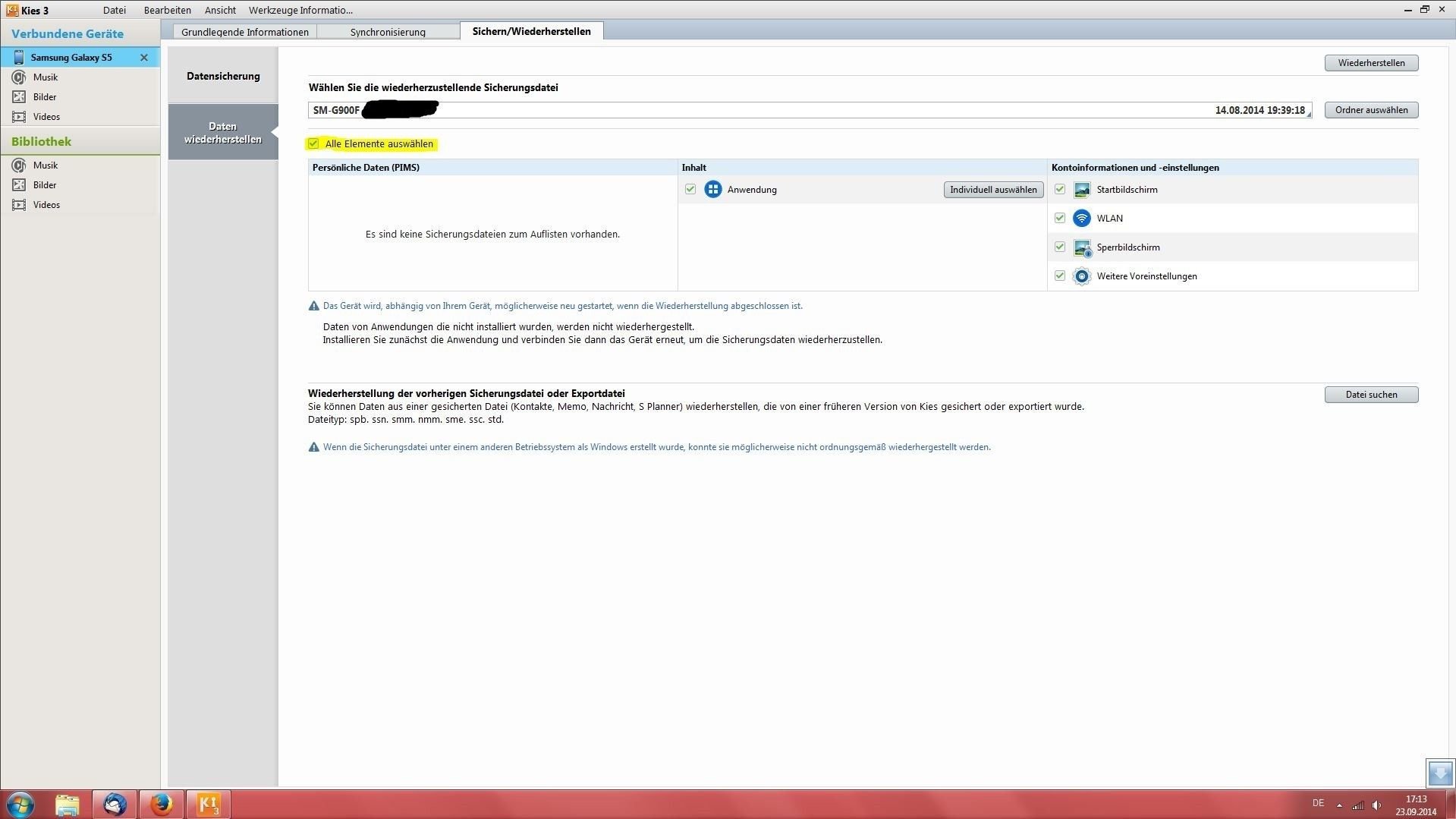Open Videos in the Bibliothek section
Viewport: 1456px width, 819px height.
click(x=46, y=205)
